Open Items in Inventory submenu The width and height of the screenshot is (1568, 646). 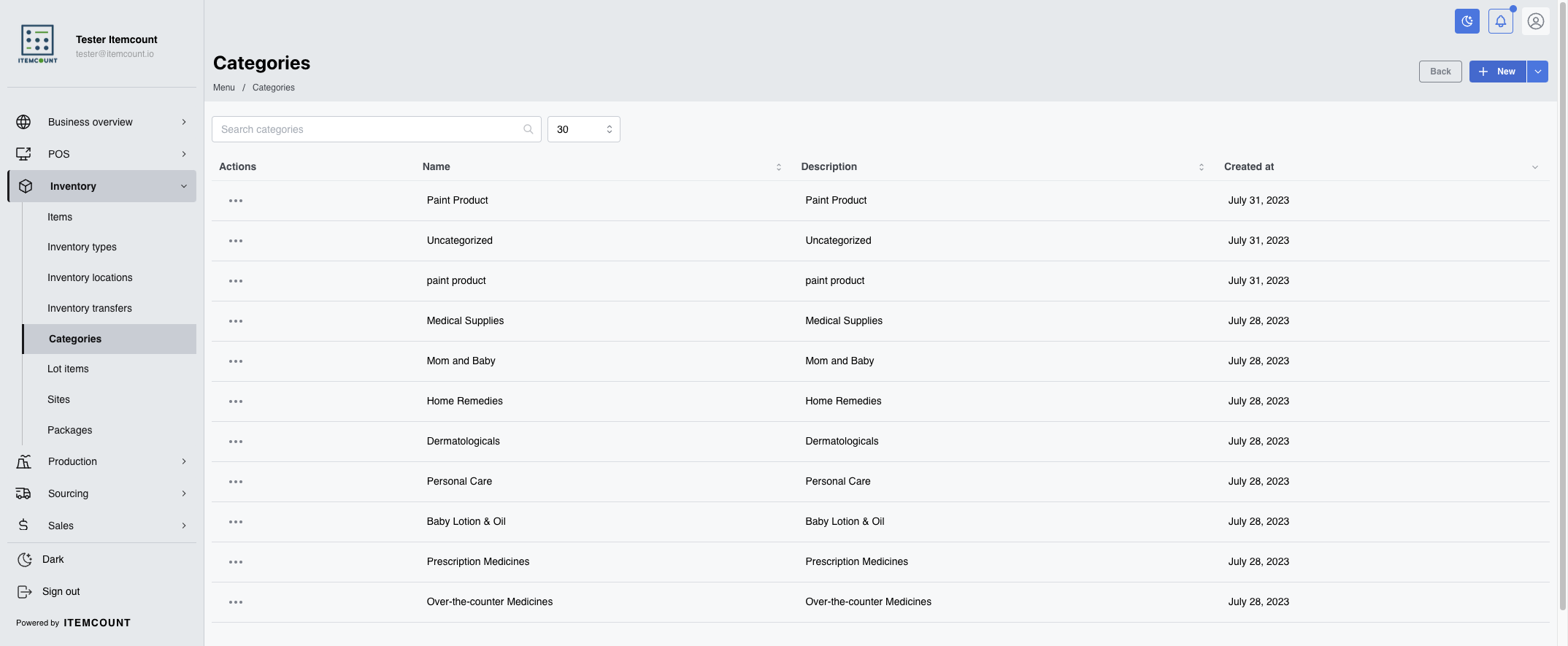coord(60,217)
